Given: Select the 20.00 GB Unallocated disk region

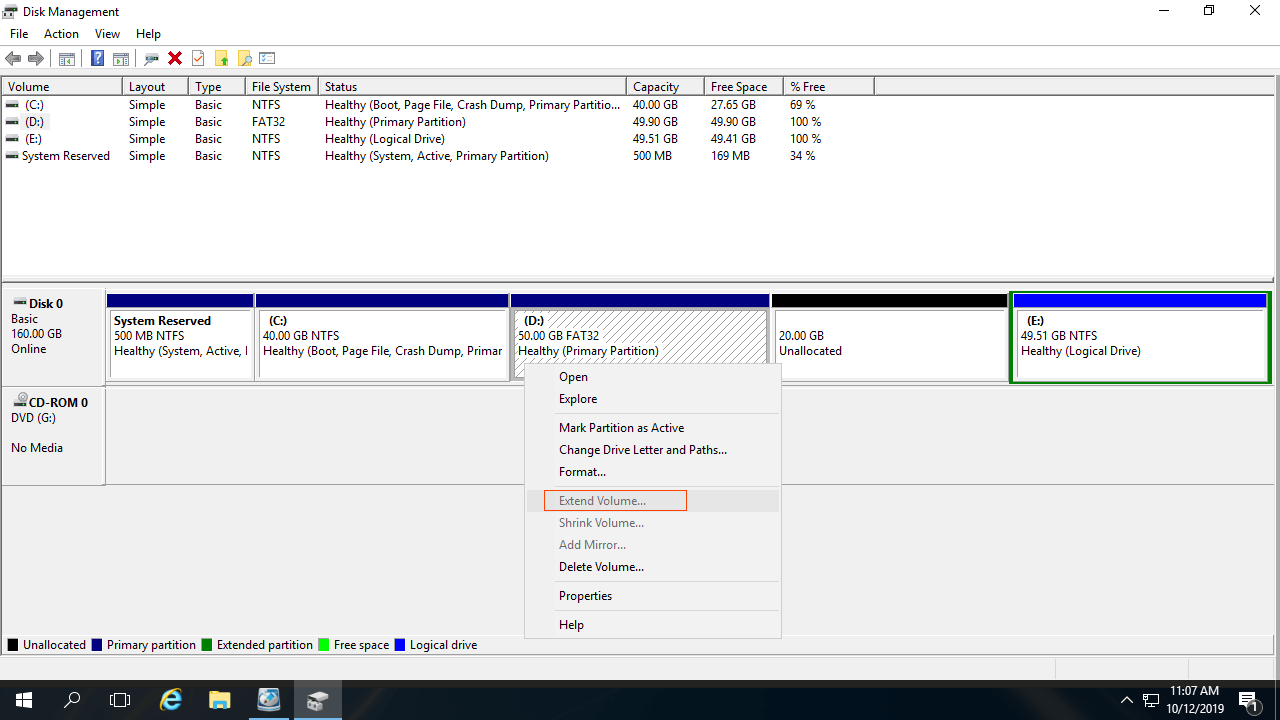Looking at the screenshot, I should coord(889,343).
